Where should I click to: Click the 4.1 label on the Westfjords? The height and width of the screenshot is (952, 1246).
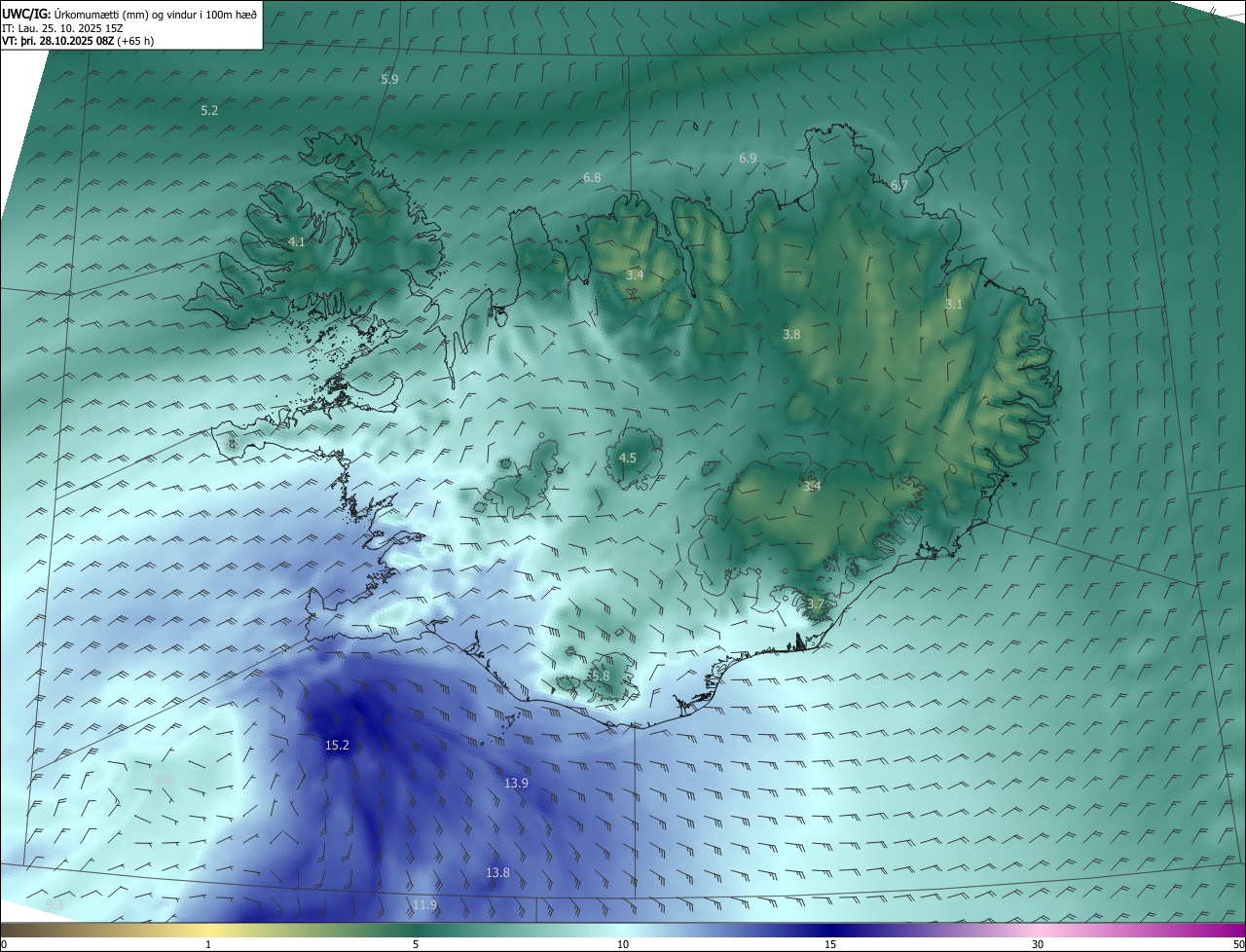point(297,242)
